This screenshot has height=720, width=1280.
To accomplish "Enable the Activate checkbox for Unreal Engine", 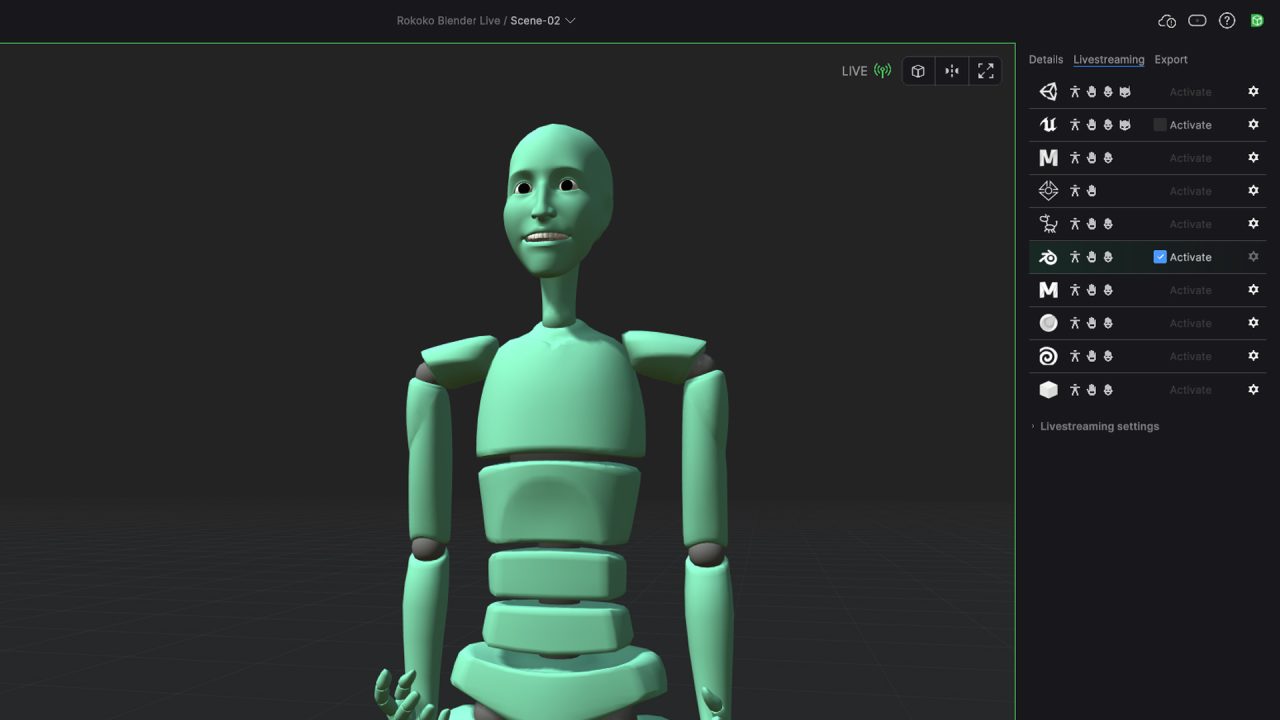I will point(1159,124).
